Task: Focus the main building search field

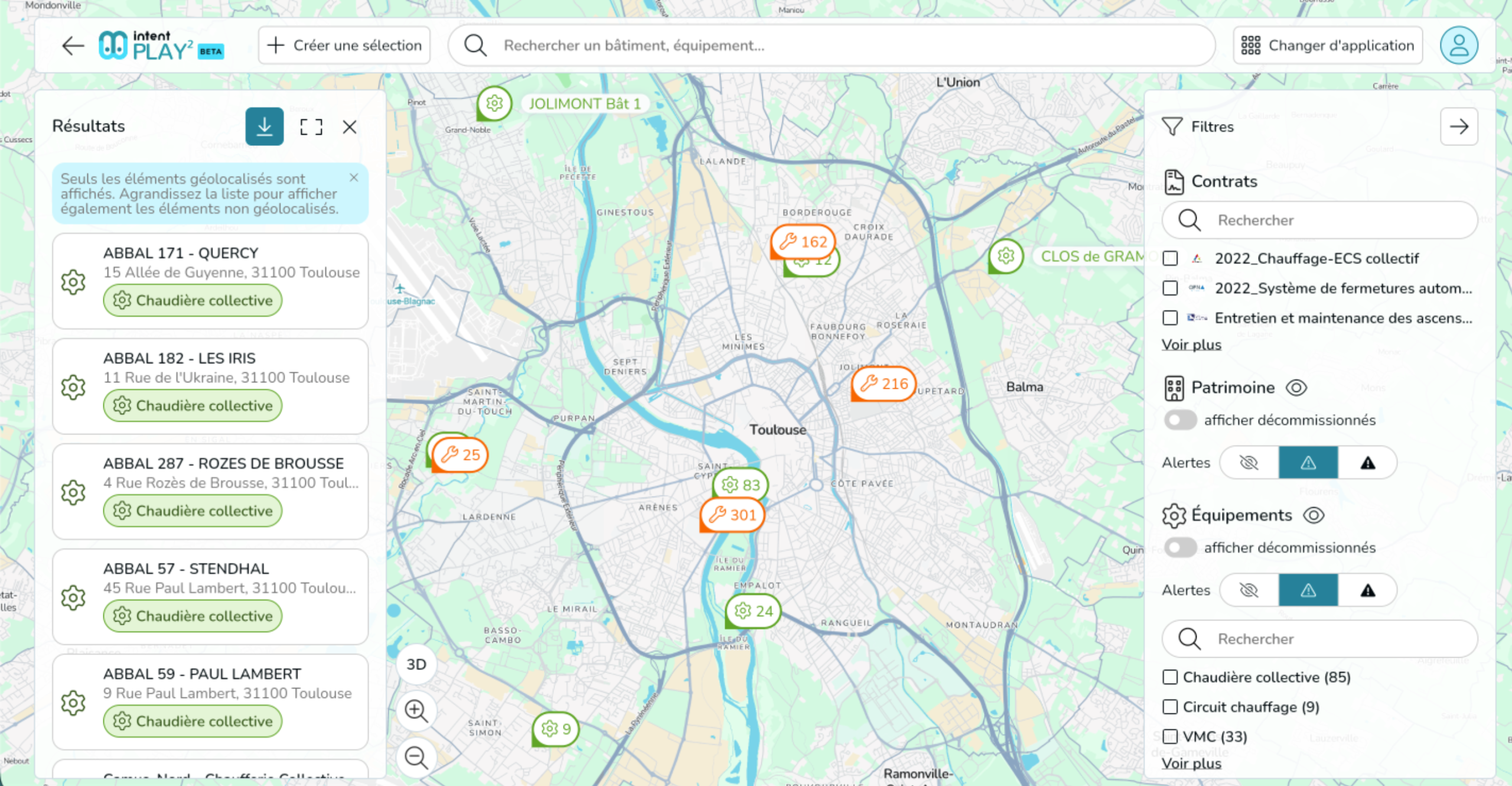Action: click(x=832, y=46)
